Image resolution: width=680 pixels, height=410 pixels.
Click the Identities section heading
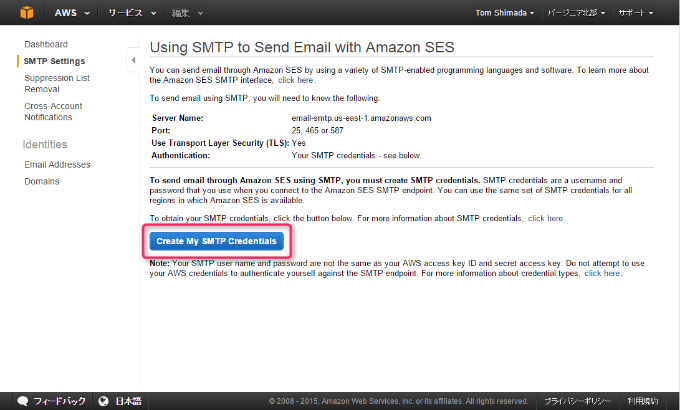click(45, 144)
